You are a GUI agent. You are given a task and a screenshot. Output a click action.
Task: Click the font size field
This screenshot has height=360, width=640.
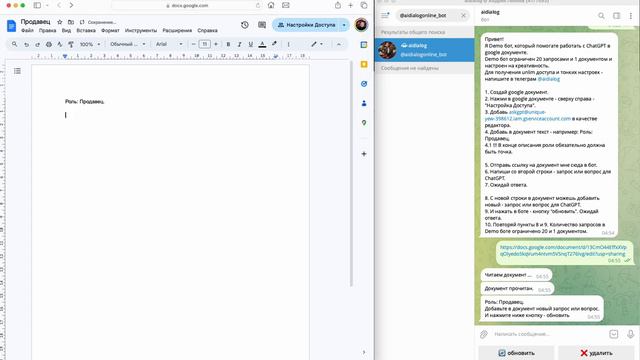(x=204, y=44)
